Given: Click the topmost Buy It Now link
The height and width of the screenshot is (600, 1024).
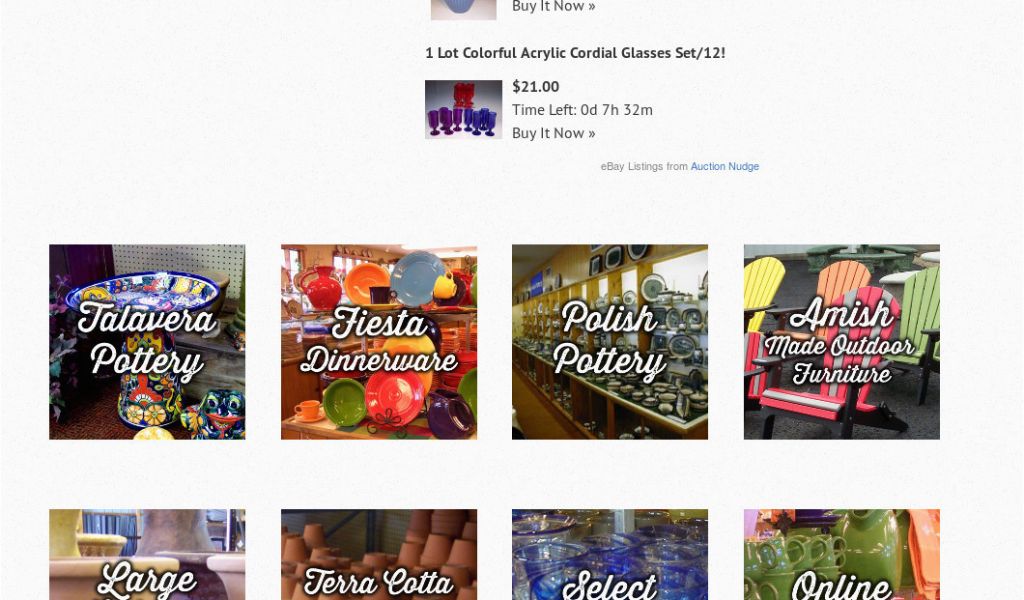Looking at the screenshot, I should [554, 7].
